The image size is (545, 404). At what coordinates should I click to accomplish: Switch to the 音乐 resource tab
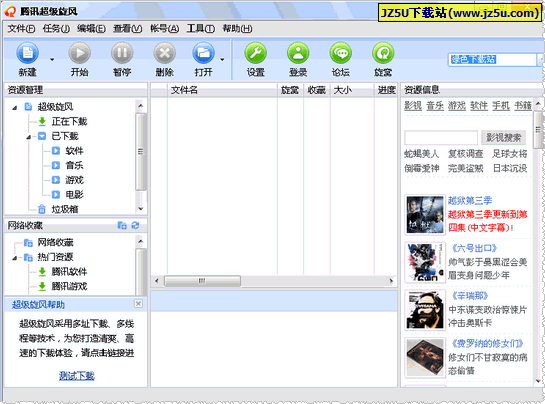point(435,106)
